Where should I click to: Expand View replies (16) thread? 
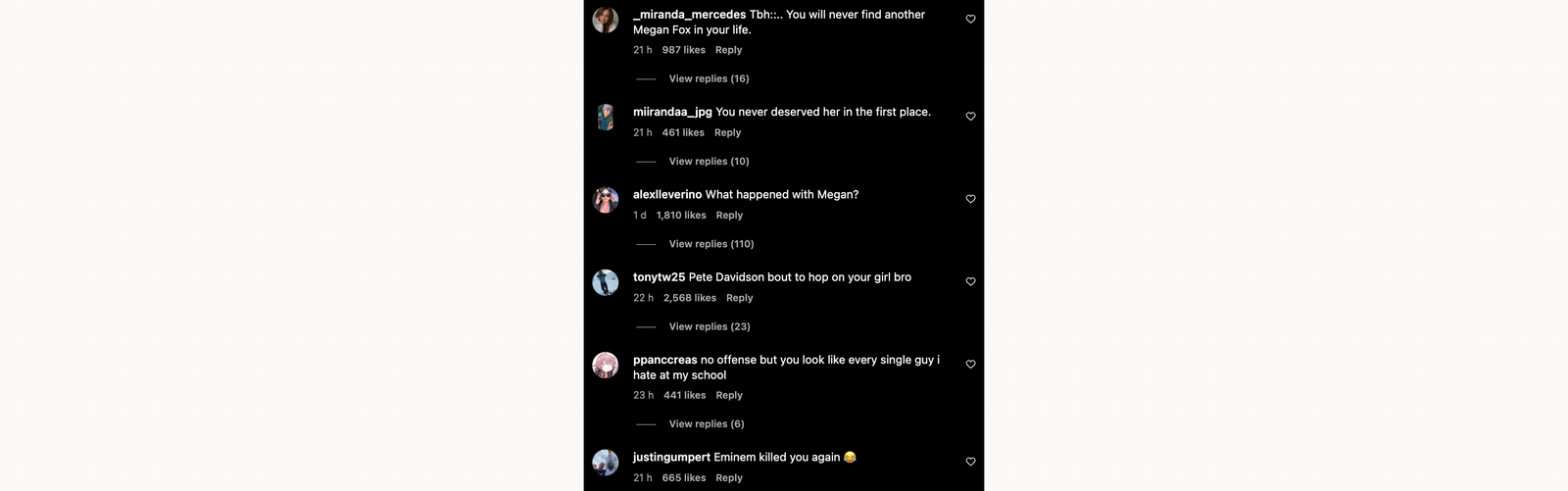click(709, 78)
